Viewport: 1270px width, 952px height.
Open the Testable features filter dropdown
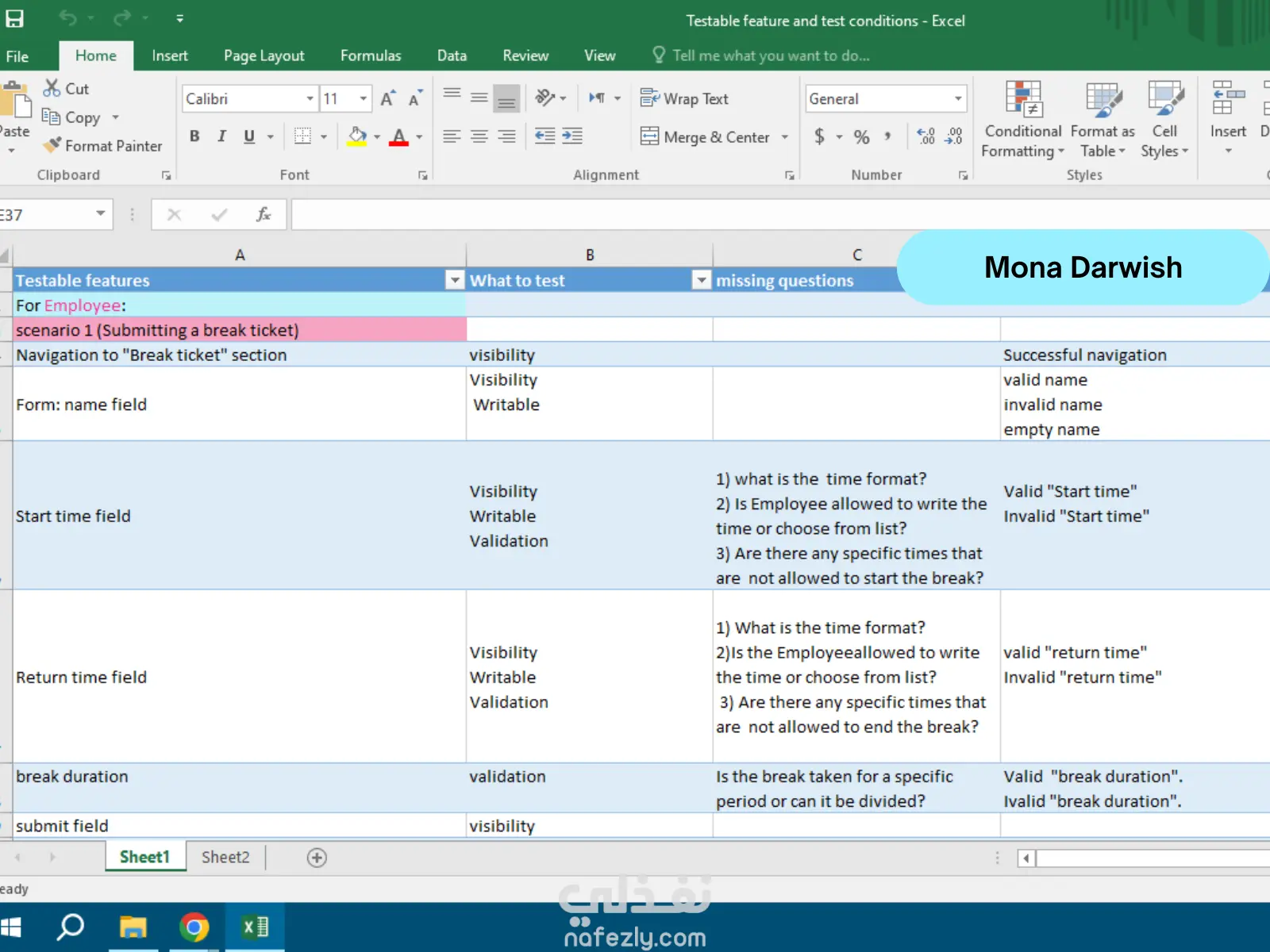[x=455, y=280]
